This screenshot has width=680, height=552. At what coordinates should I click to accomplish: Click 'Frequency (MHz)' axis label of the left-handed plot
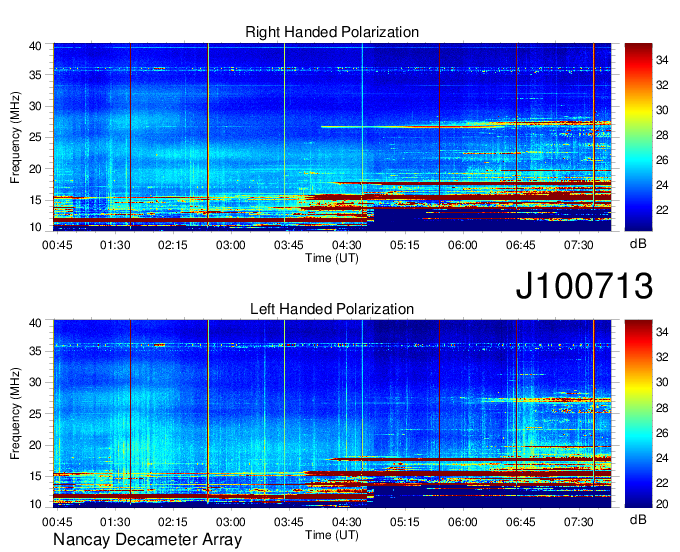pyautogui.click(x=15, y=414)
